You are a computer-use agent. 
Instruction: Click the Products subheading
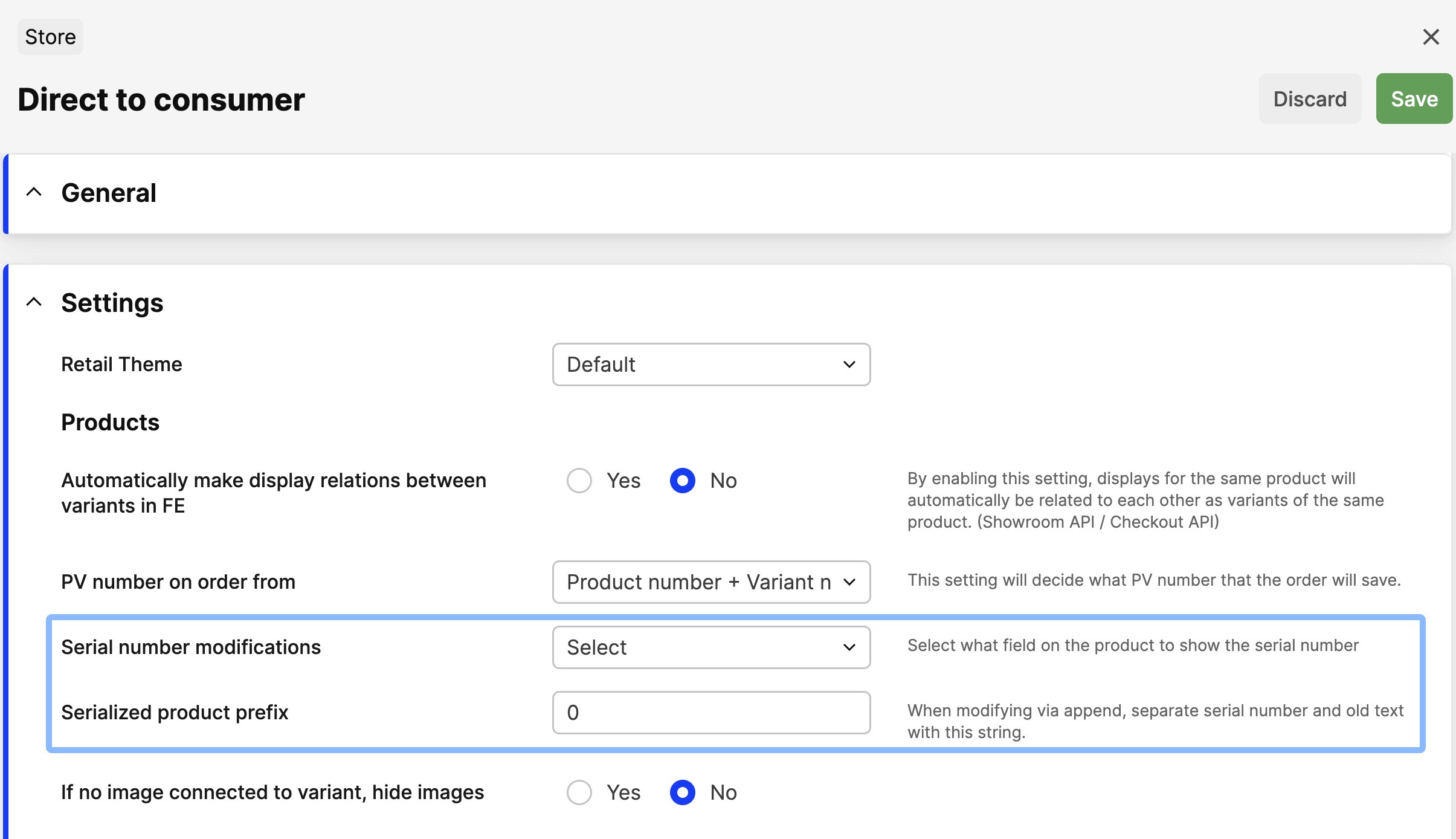[x=111, y=423]
